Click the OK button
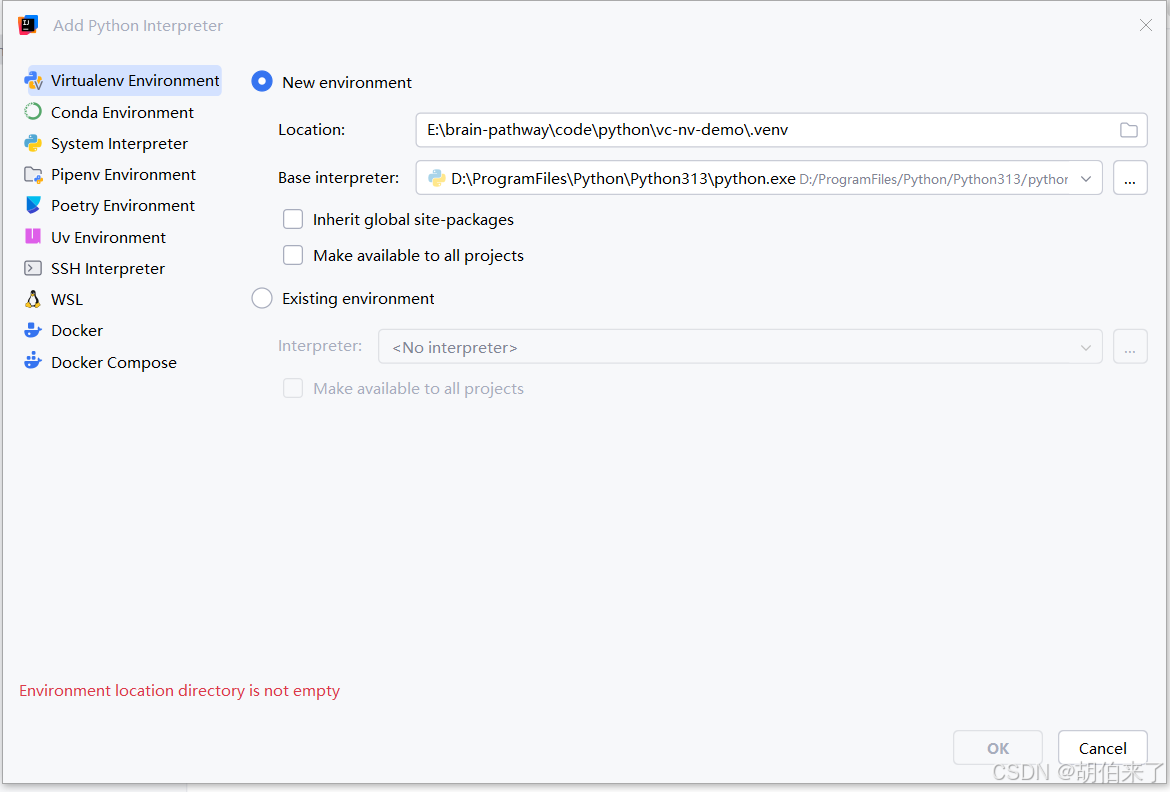1170x792 pixels. (x=998, y=748)
